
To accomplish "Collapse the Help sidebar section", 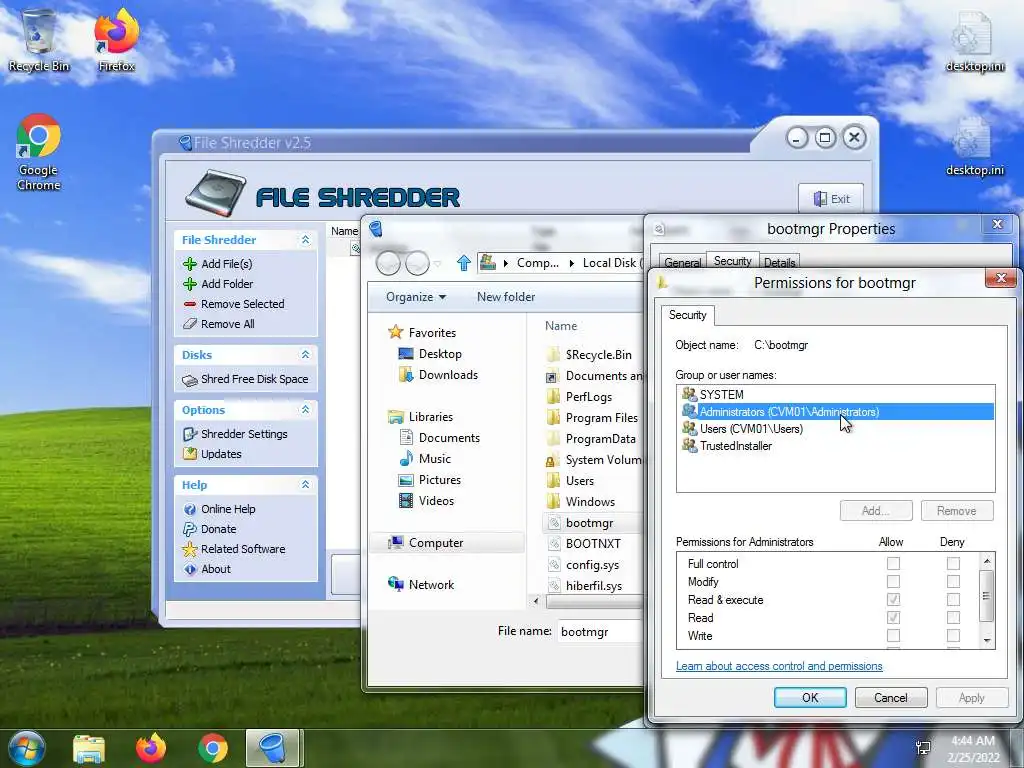I will [305, 485].
